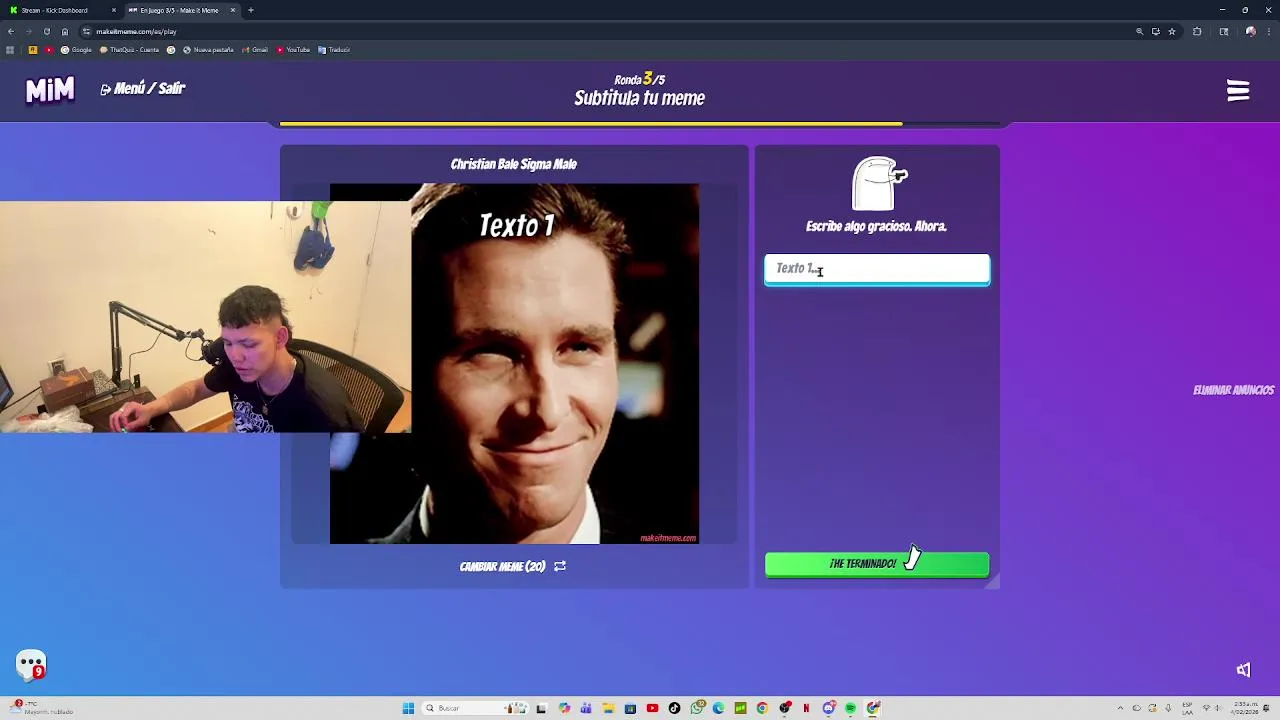This screenshot has width=1280, height=720.
Task: Toggle the sound mute icon
Action: (1243, 670)
